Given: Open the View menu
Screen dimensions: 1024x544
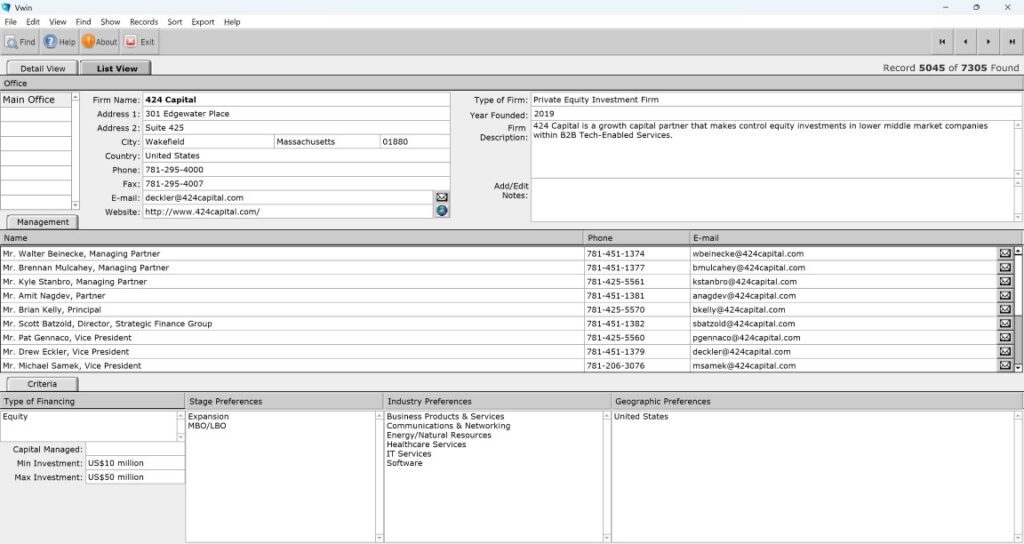Looking at the screenshot, I should [57, 22].
